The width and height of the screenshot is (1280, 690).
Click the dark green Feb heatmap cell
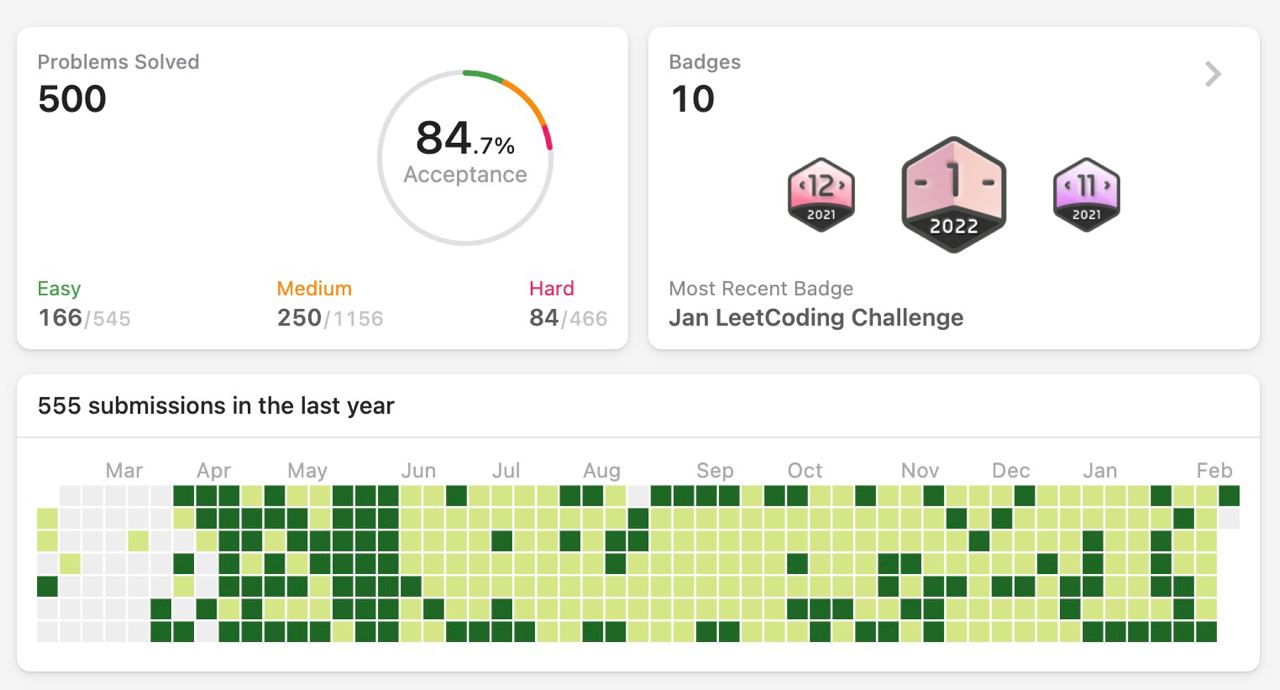click(x=1229, y=495)
